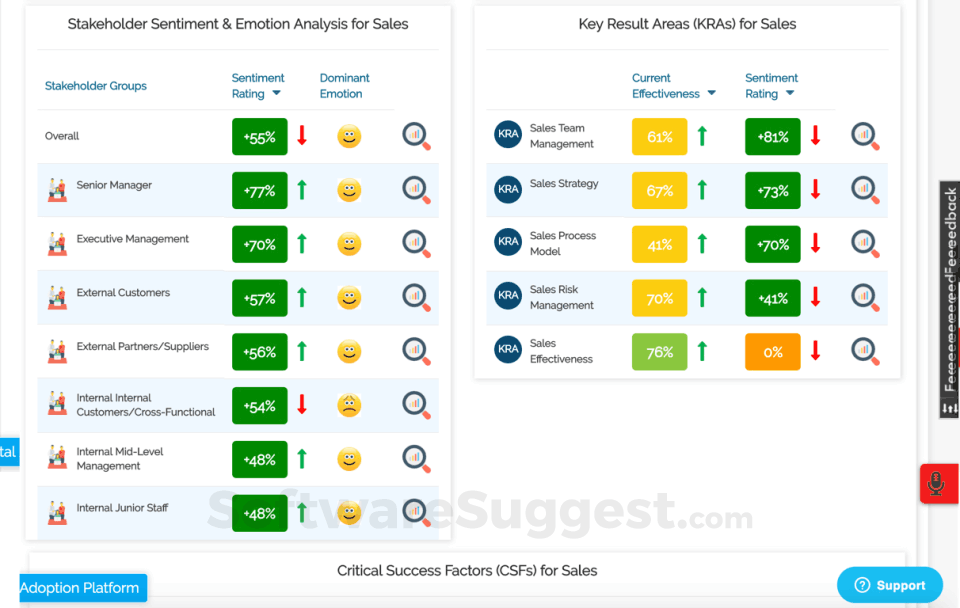The image size is (960, 608).
Task: Click the Adoption Platform button
Action: click(82, 588)
